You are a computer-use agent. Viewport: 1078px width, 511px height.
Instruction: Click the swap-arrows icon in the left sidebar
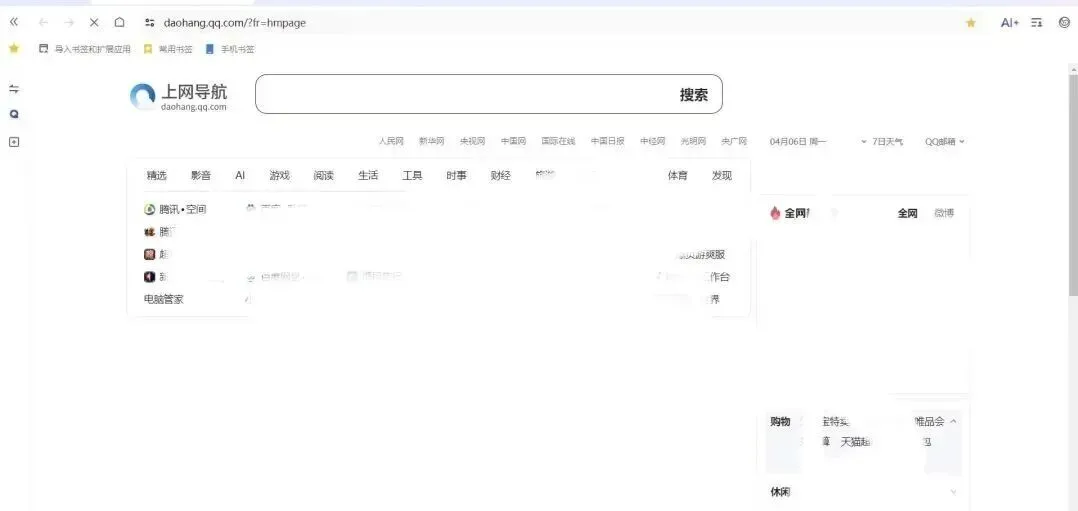pos(14,89)
